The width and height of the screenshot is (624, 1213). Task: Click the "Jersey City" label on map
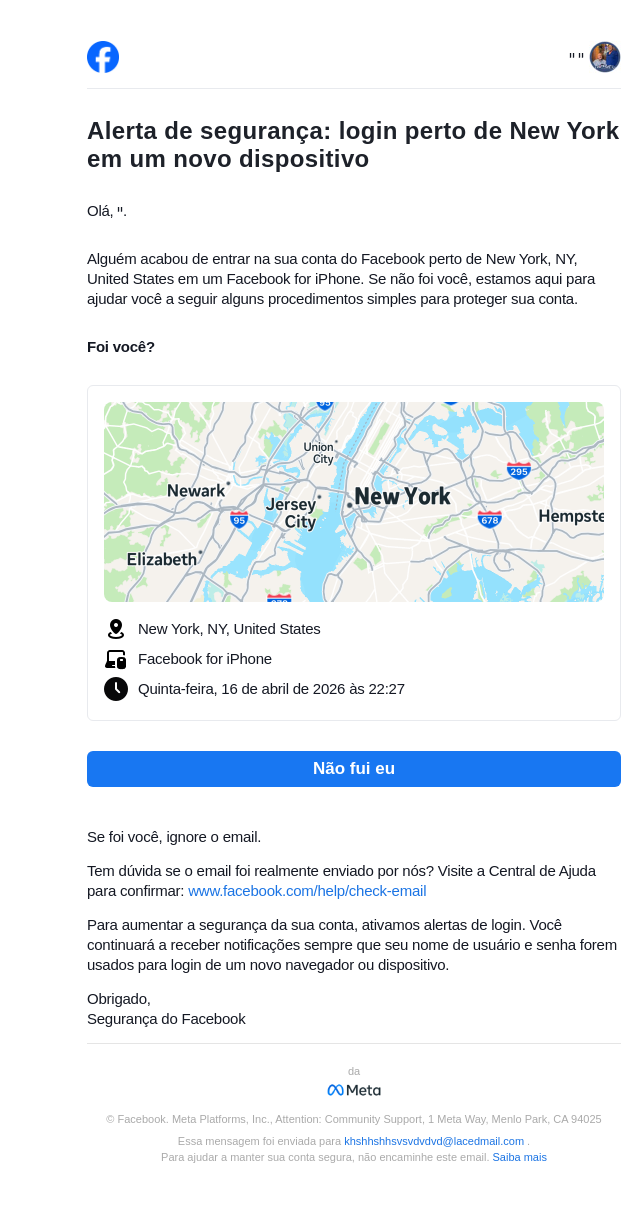pos(291,513)
